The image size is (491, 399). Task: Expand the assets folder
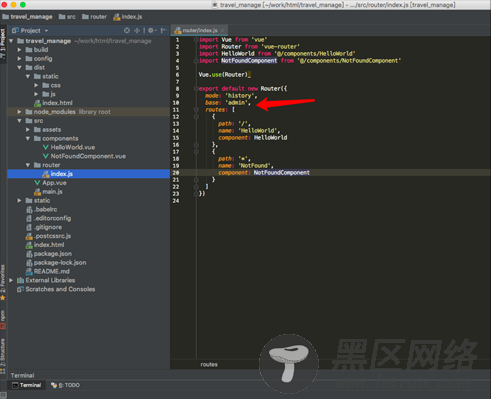(28, 129)
